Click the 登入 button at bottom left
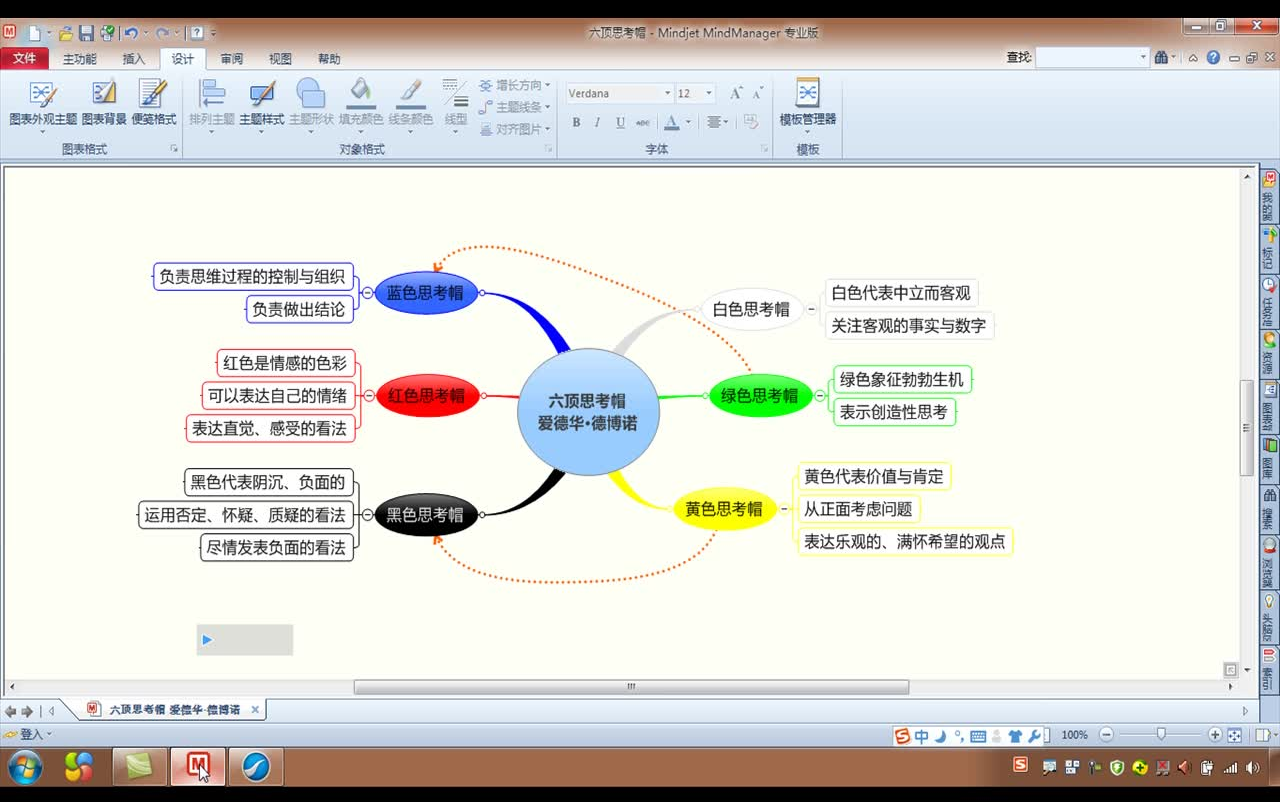Image resolution: width=1280 pixels, height=802 pixels. (27, 733)
